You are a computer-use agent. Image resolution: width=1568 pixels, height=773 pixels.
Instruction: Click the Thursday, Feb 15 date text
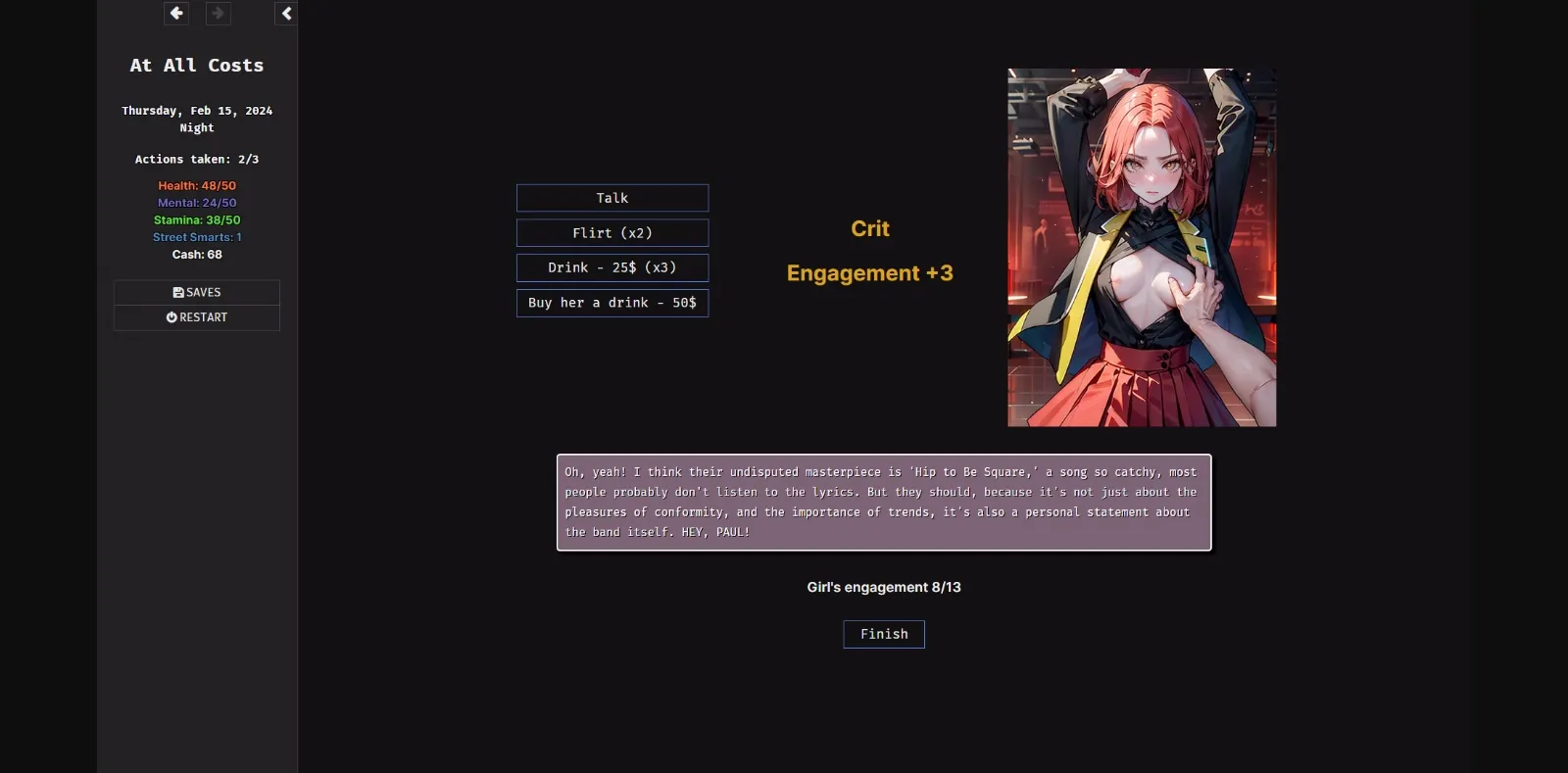click(197, 111)
